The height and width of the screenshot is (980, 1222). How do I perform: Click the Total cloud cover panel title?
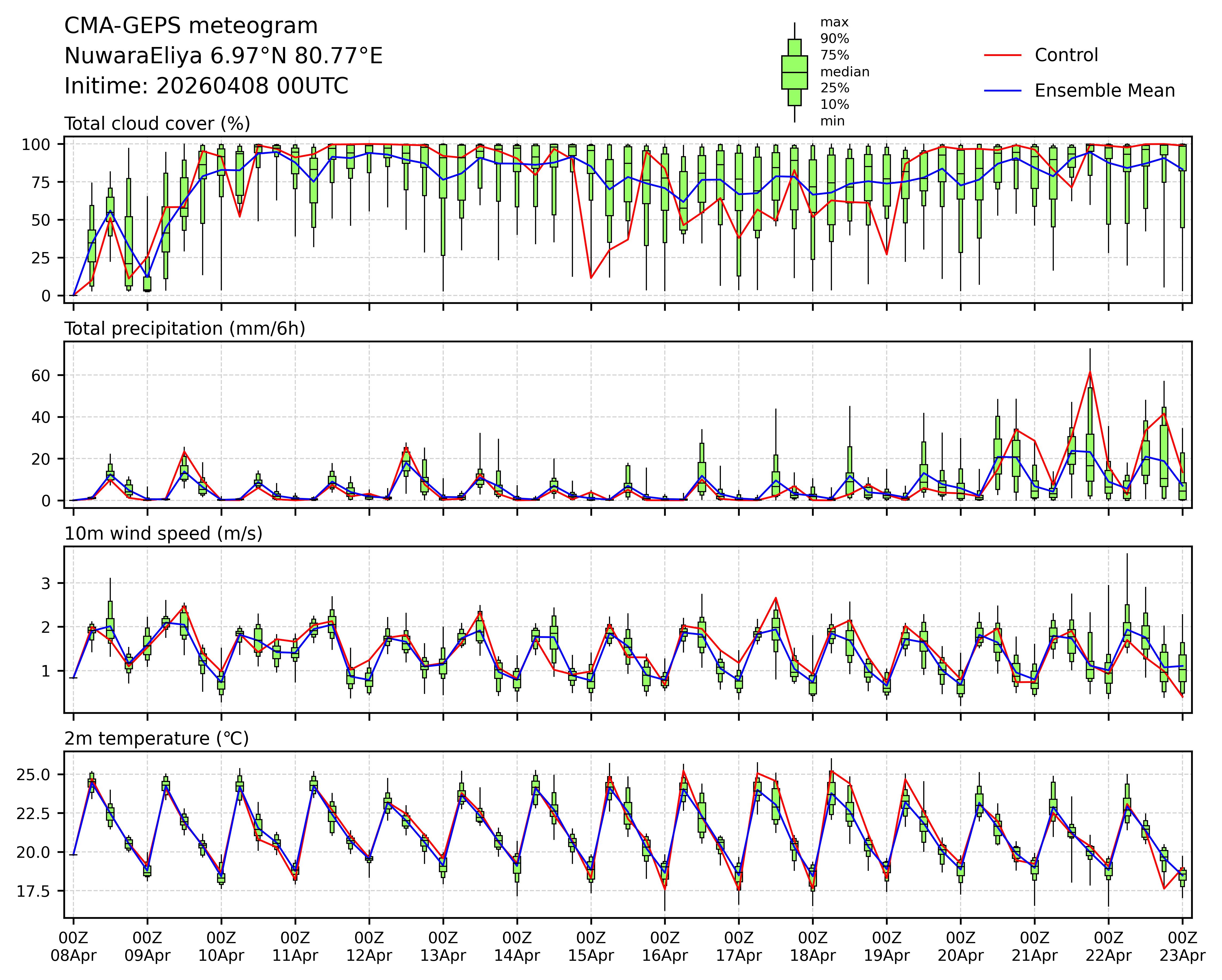pyautogui.click(x=157, y=124)
